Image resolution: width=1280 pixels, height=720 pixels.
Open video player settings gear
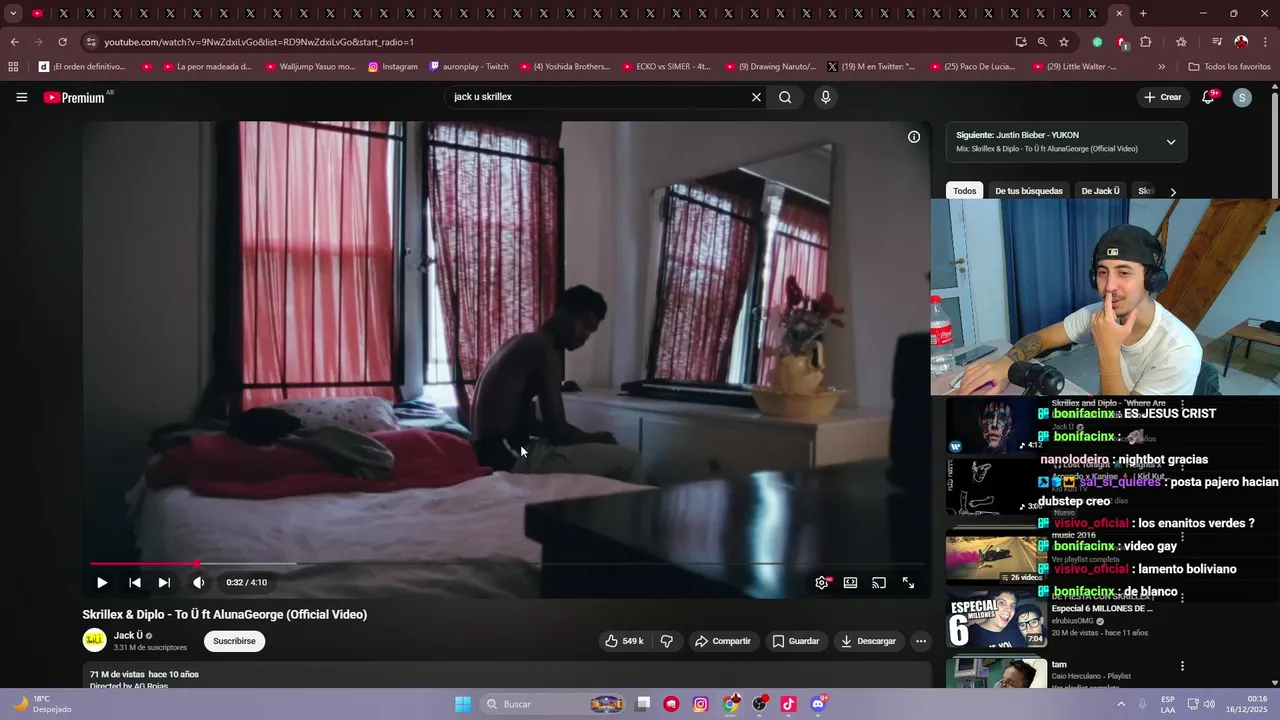click(x=822, y=582)
